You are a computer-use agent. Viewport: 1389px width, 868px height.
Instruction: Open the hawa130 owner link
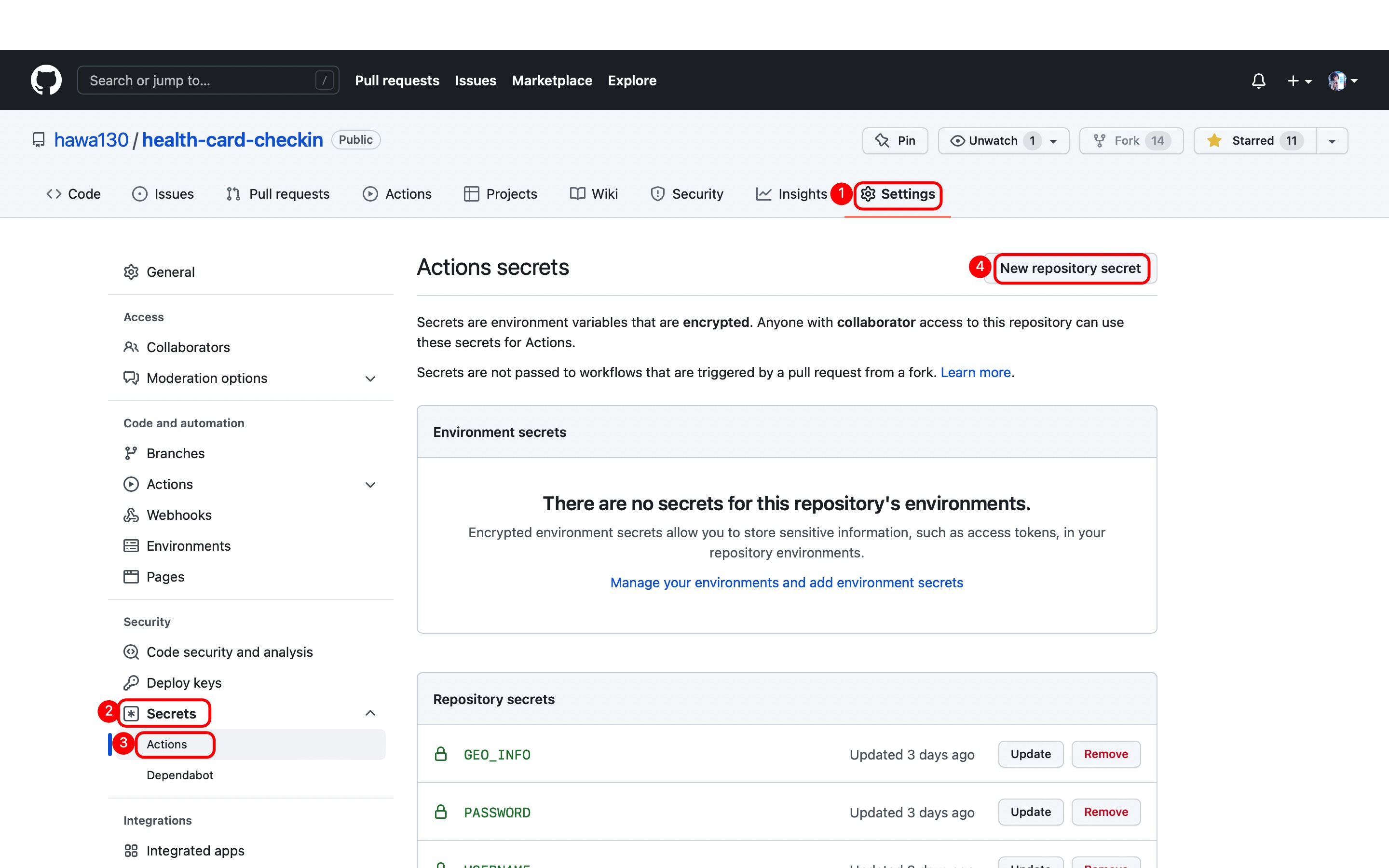pyautogui.click(x=91, y=140)
